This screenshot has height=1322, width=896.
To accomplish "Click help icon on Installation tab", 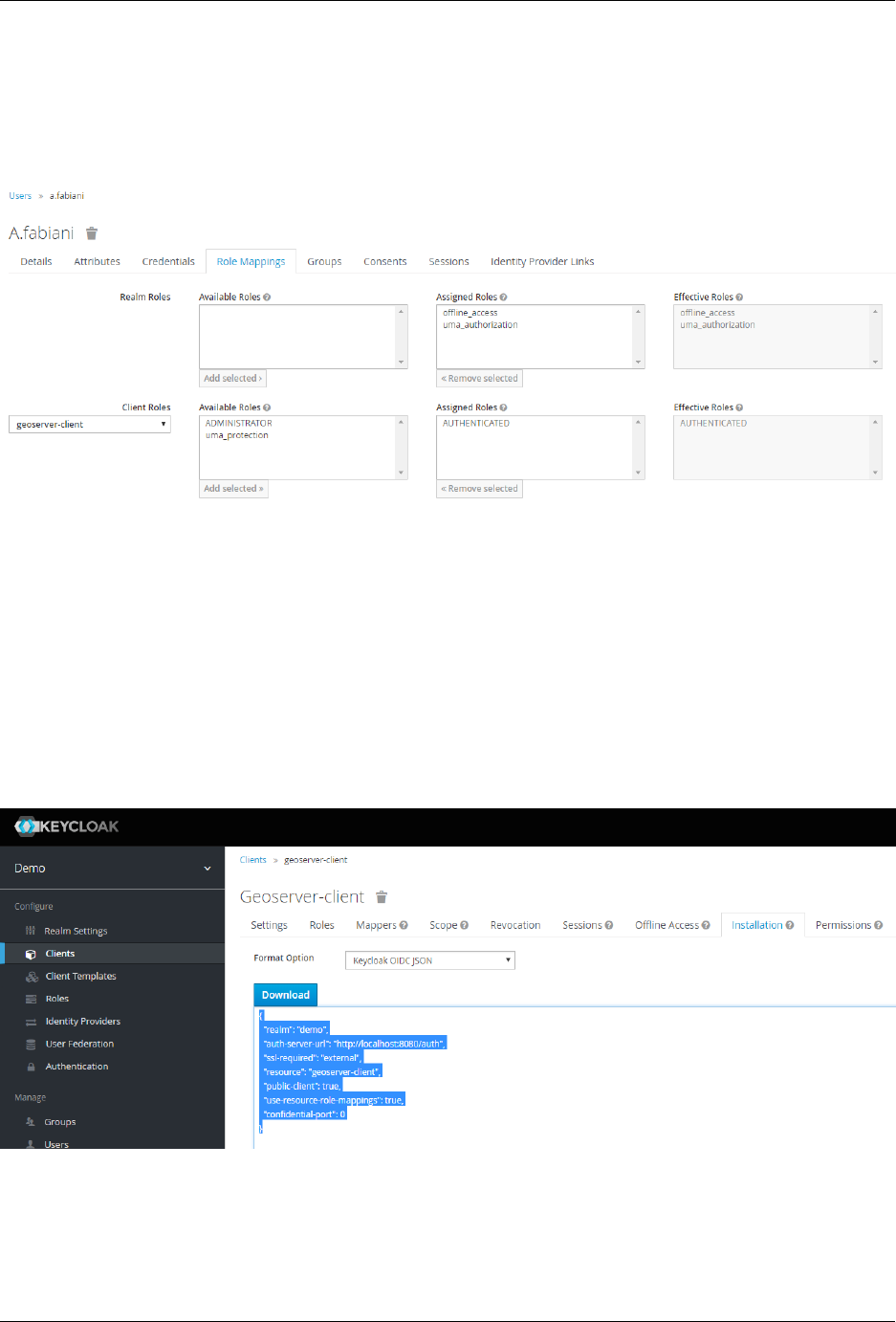I will pyautogui.click(x=790, y=925).
